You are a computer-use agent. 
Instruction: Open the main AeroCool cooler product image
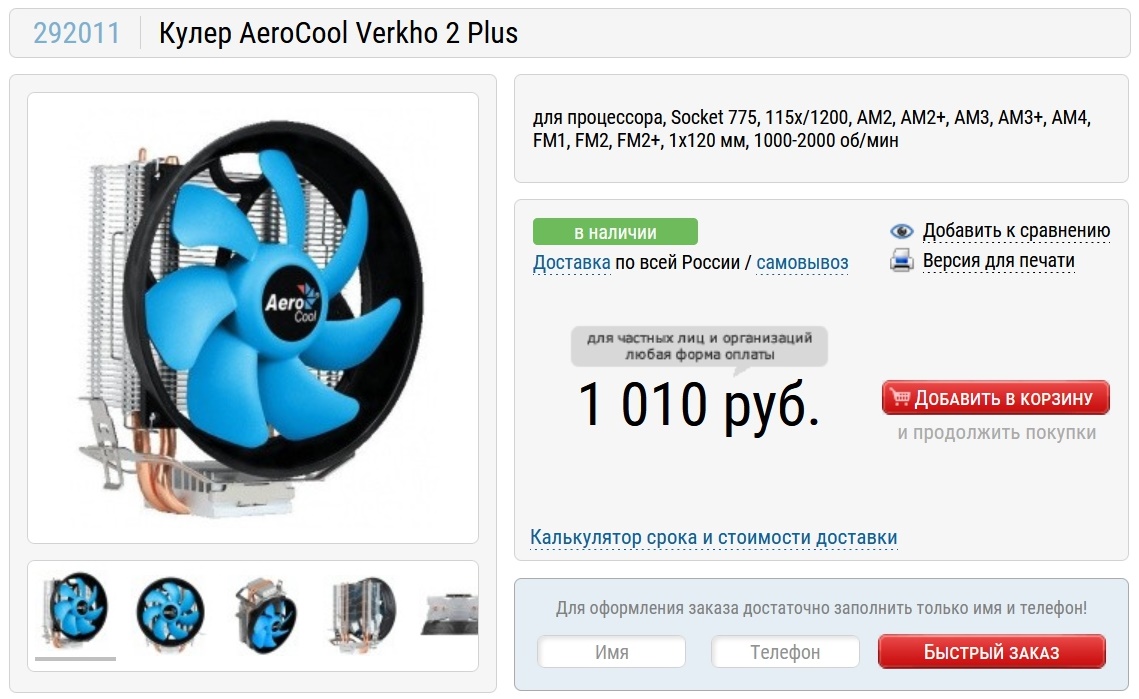[253, 318]
